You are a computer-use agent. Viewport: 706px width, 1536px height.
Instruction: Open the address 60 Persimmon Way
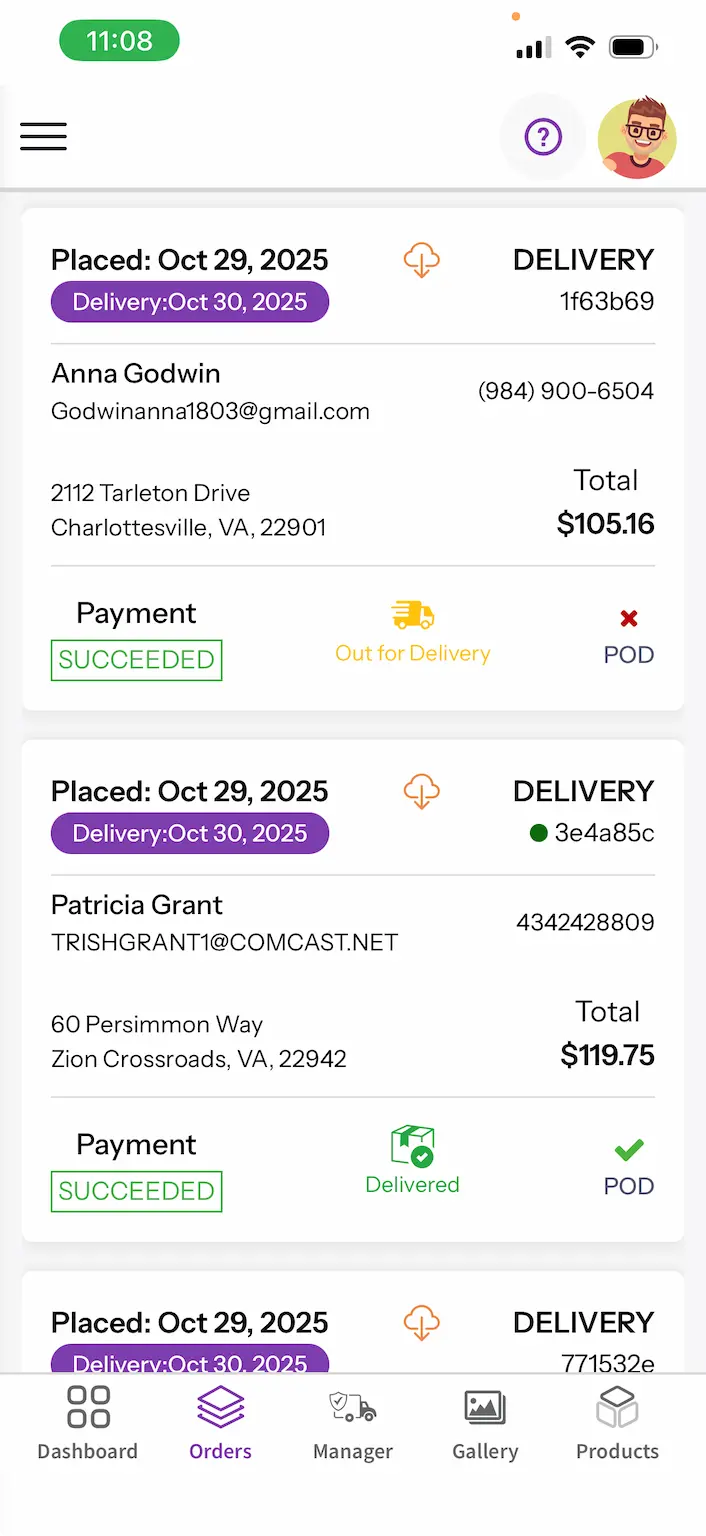[x=157, y=1024]
